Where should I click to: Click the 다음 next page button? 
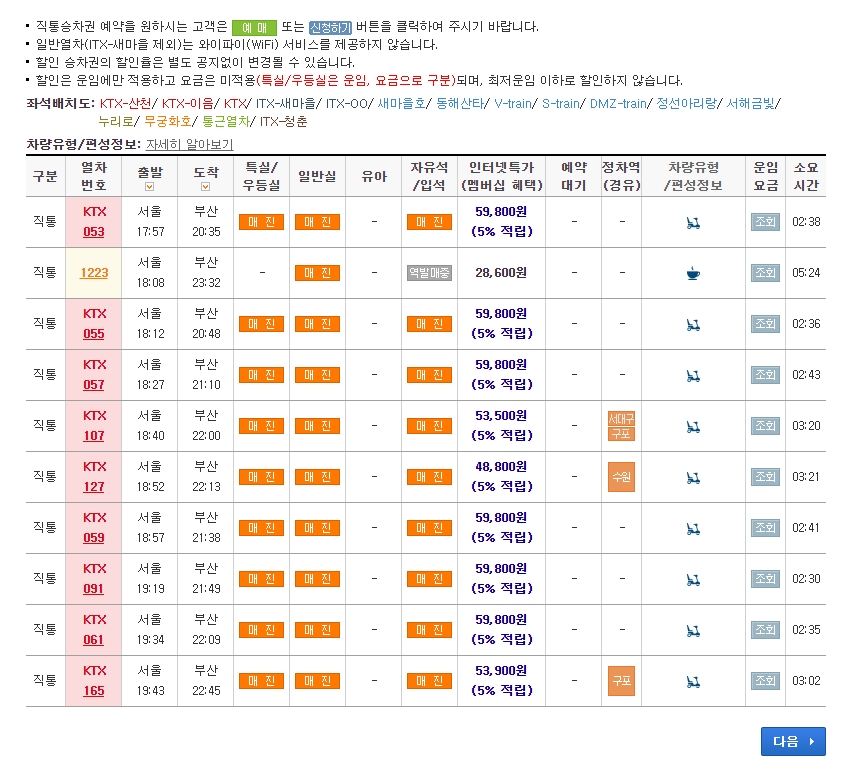tap(793, 741)
